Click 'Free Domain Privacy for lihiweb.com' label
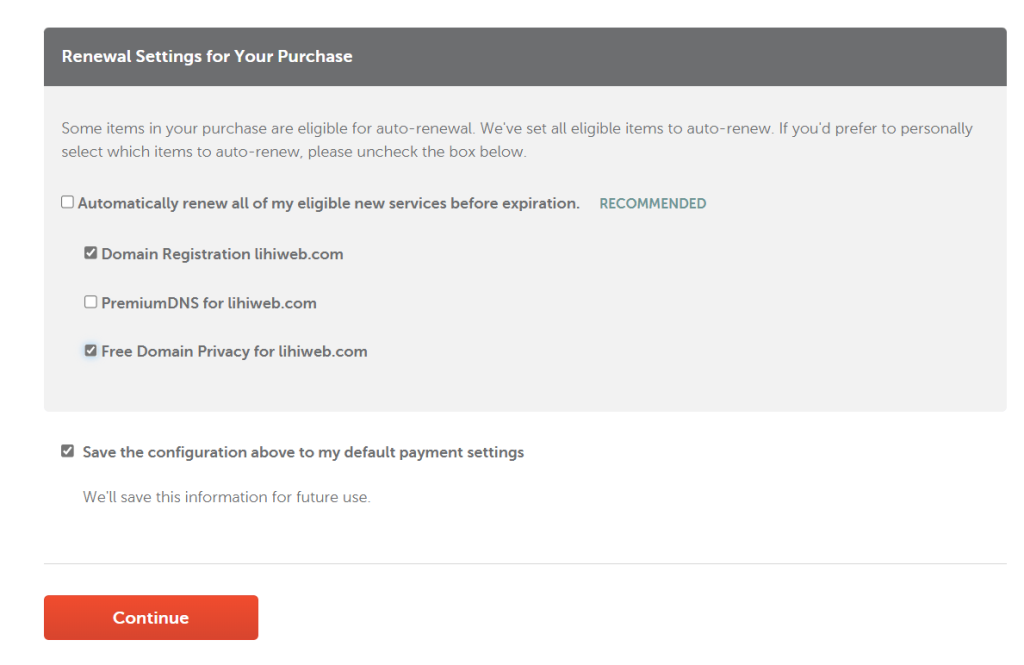The width and height of the screenshot is (1024, 665). coord(234,352)
